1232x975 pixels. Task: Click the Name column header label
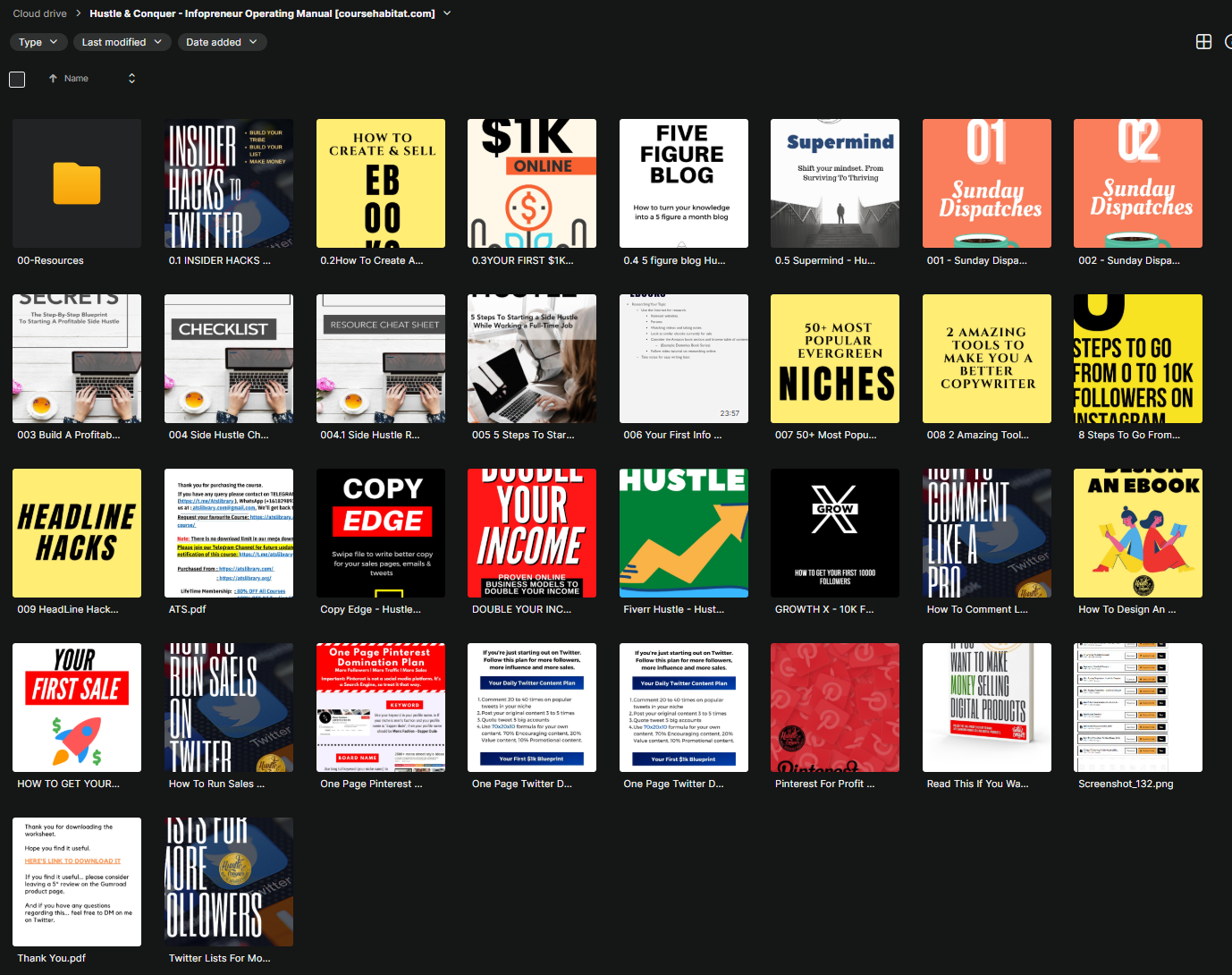click(76, 79)
